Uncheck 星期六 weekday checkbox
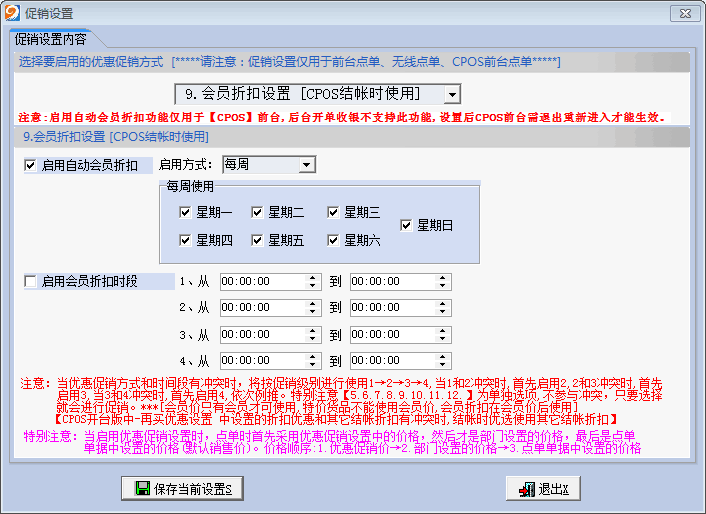This screenshot has height=514, width=706. click(333, 240)
